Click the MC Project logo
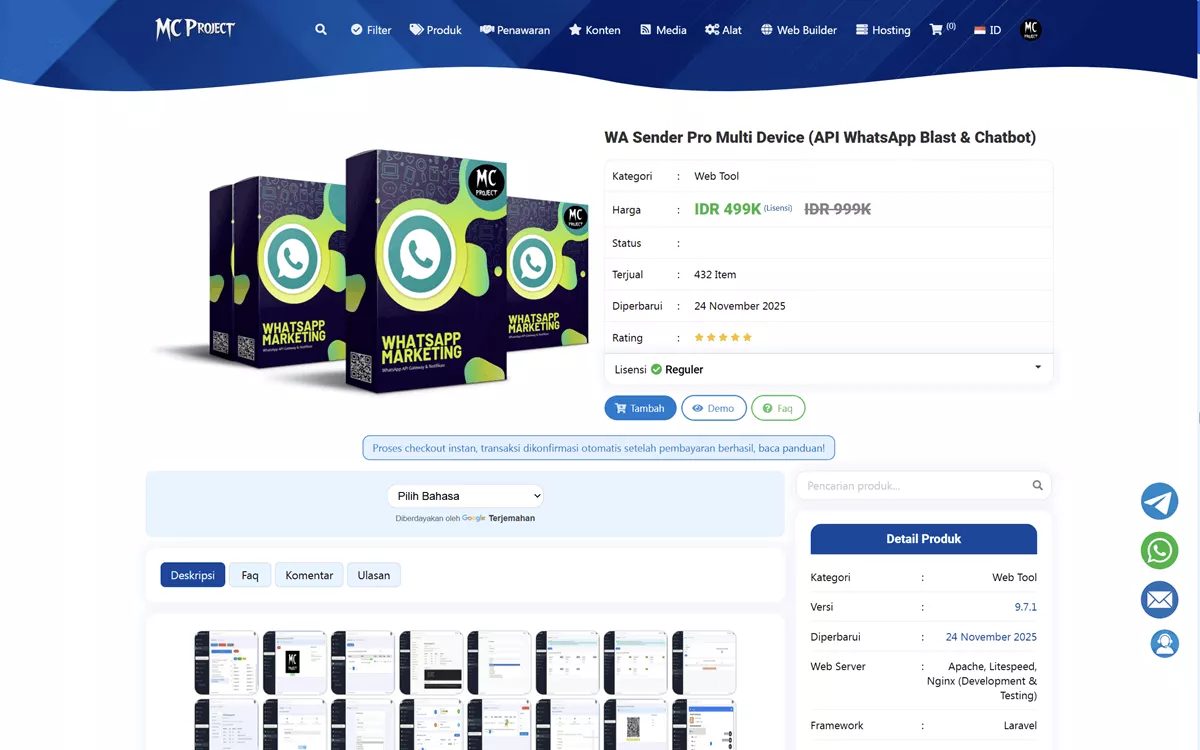 tap(195, 29)
